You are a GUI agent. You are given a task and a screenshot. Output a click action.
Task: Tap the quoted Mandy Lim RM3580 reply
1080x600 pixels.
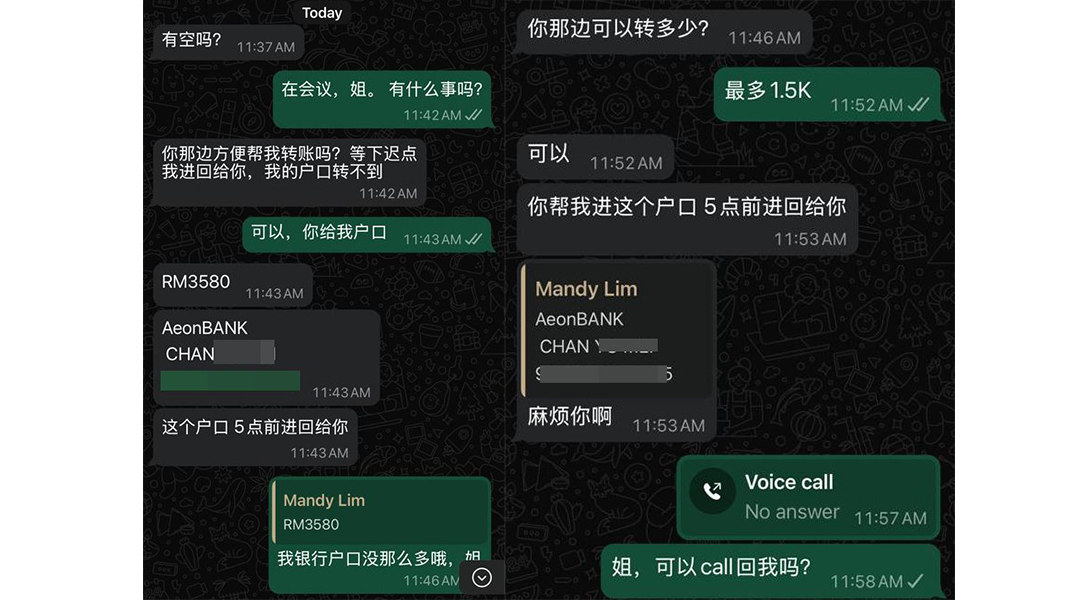click(x=381, y=512)
